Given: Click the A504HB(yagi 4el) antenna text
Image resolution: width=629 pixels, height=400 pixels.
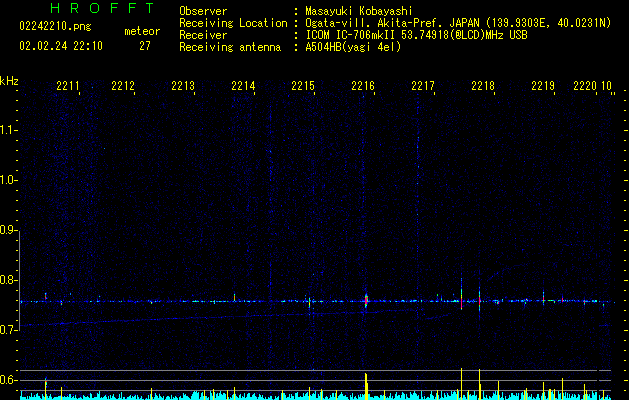Looking at the screenshot, I should (x=353, y=47).
